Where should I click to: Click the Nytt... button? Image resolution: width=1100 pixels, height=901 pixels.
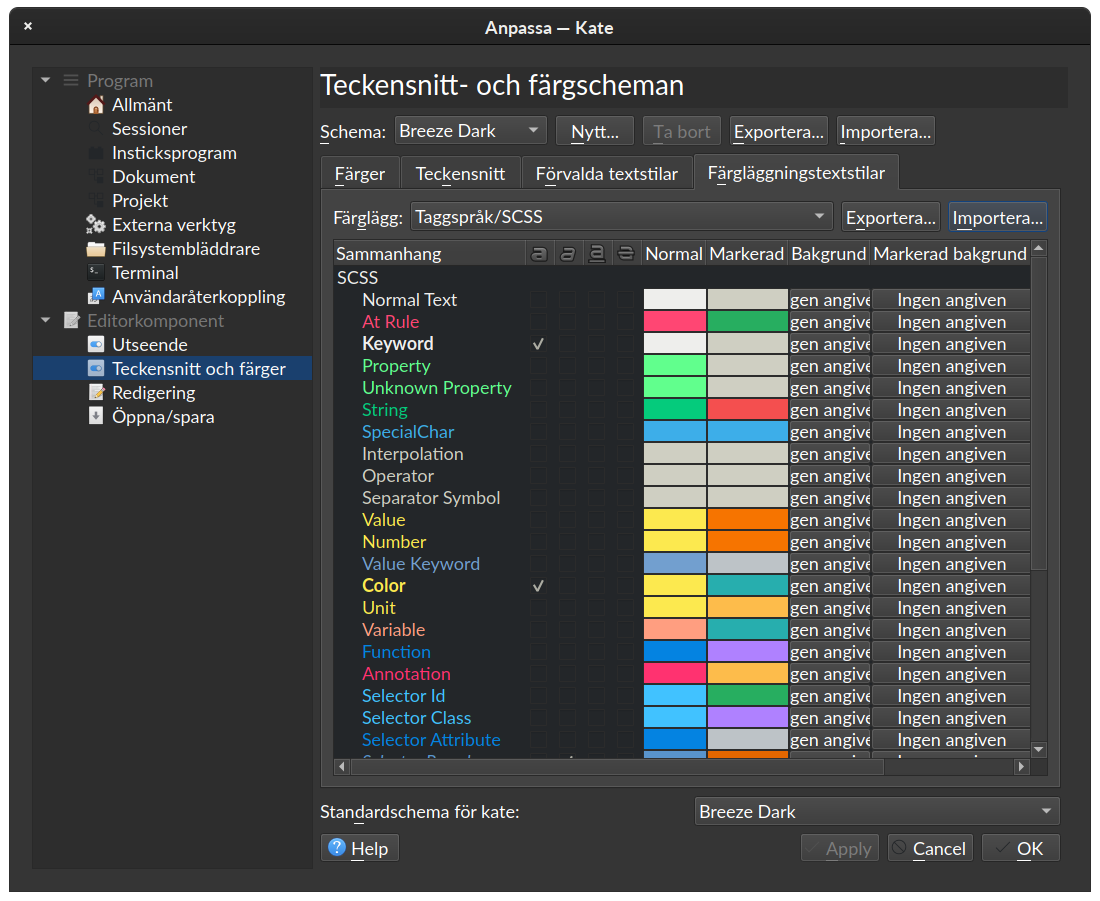coord(595,131)
